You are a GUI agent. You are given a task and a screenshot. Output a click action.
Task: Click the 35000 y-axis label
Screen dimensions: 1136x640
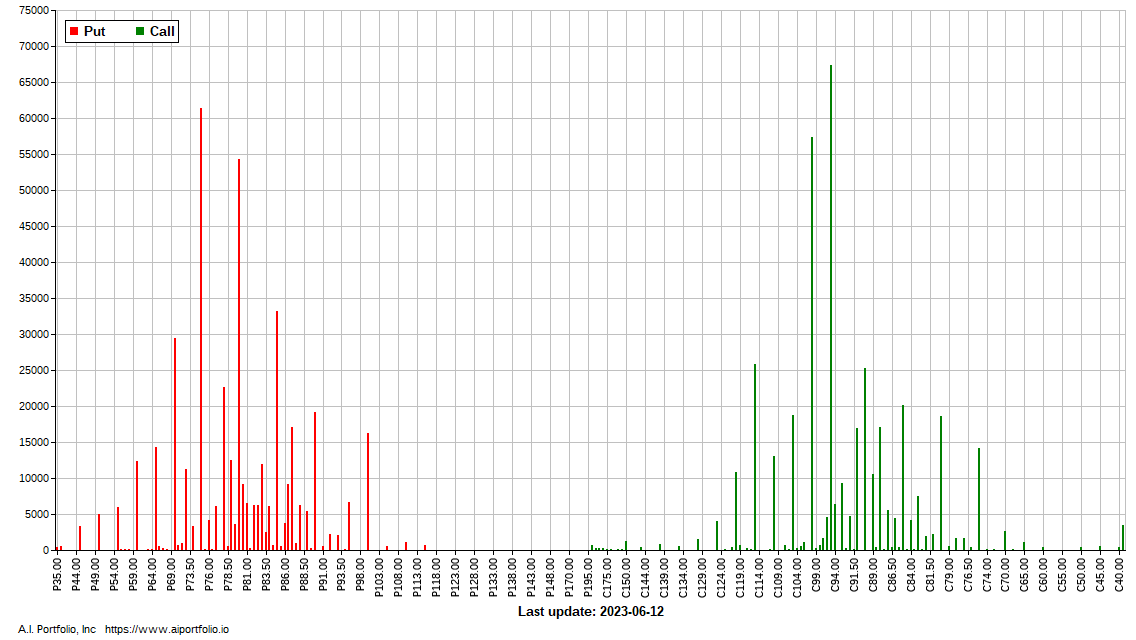pos(34,299)
